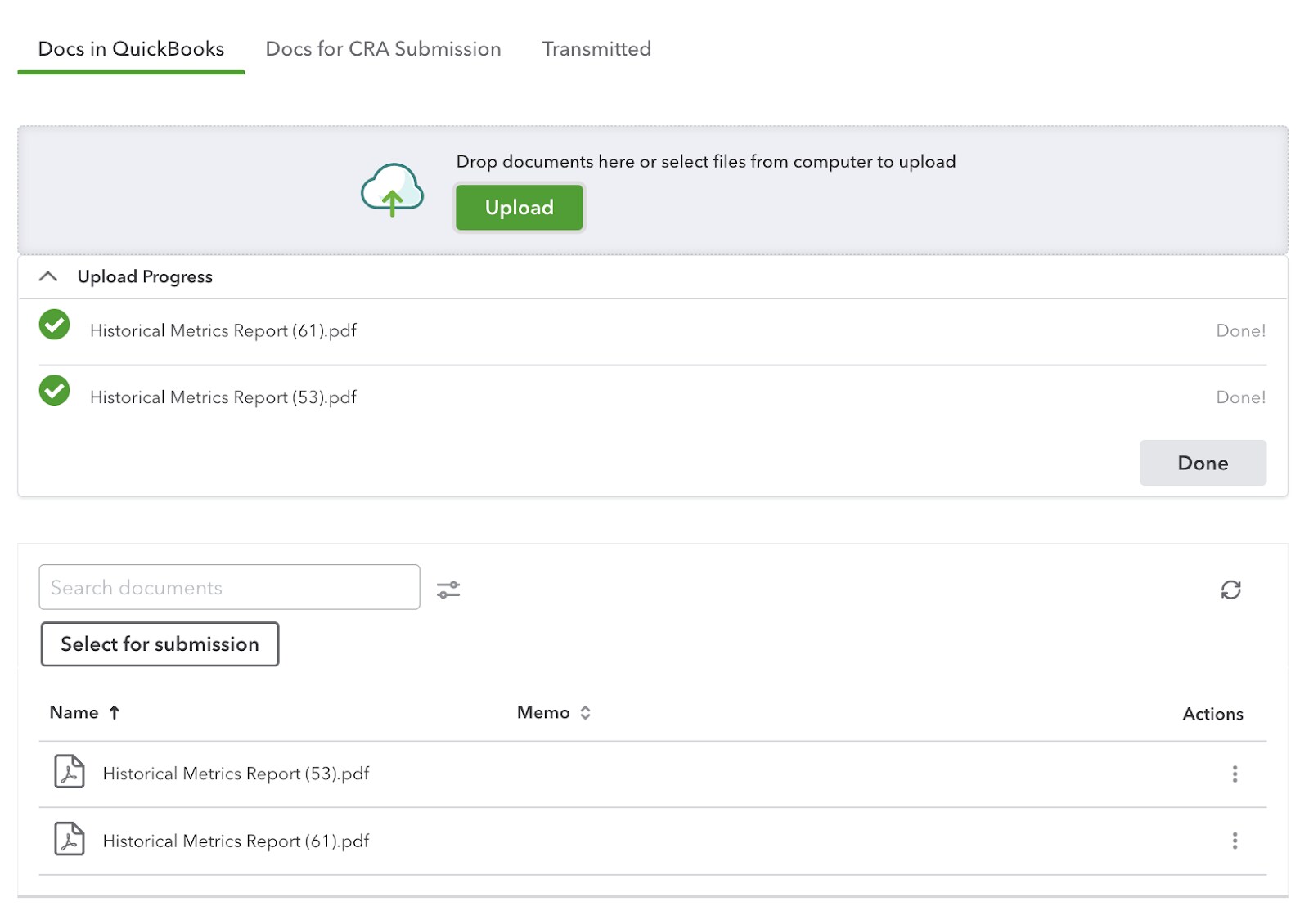Open the actions menu for Report (53).pdf
This screenshot has width=1309, height=924.
pos(1235,774)
